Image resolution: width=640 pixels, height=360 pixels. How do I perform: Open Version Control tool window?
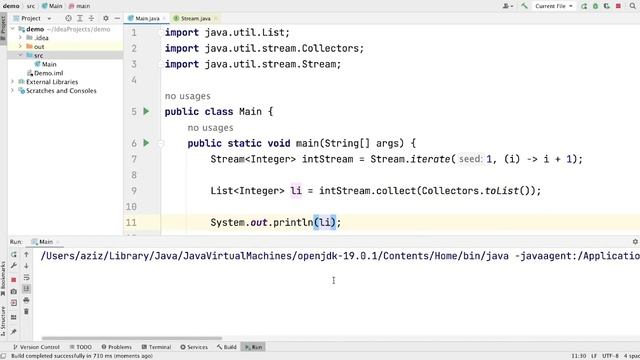pos(36,347)
